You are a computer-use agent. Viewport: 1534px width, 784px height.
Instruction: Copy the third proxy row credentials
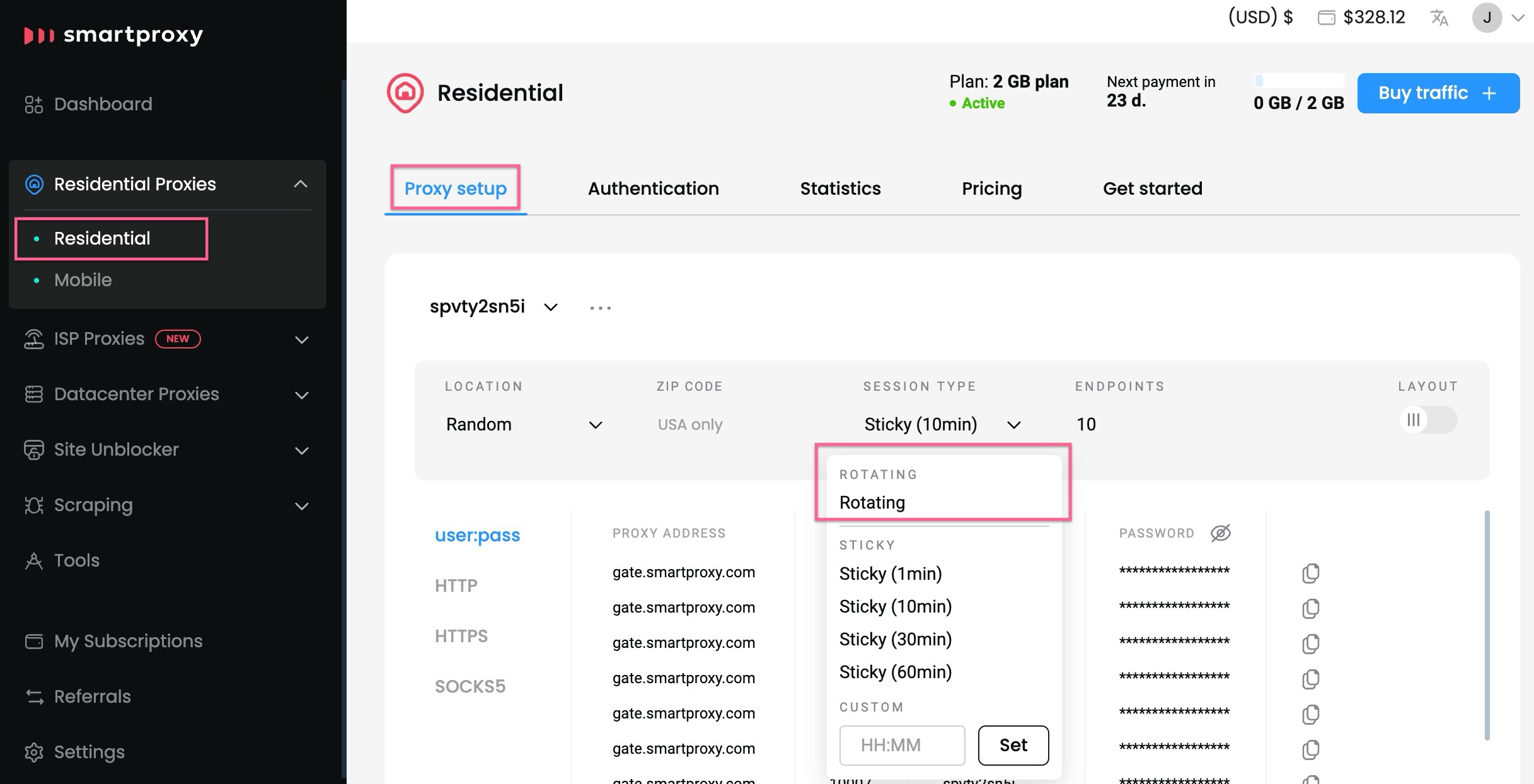coord(1311,643)
